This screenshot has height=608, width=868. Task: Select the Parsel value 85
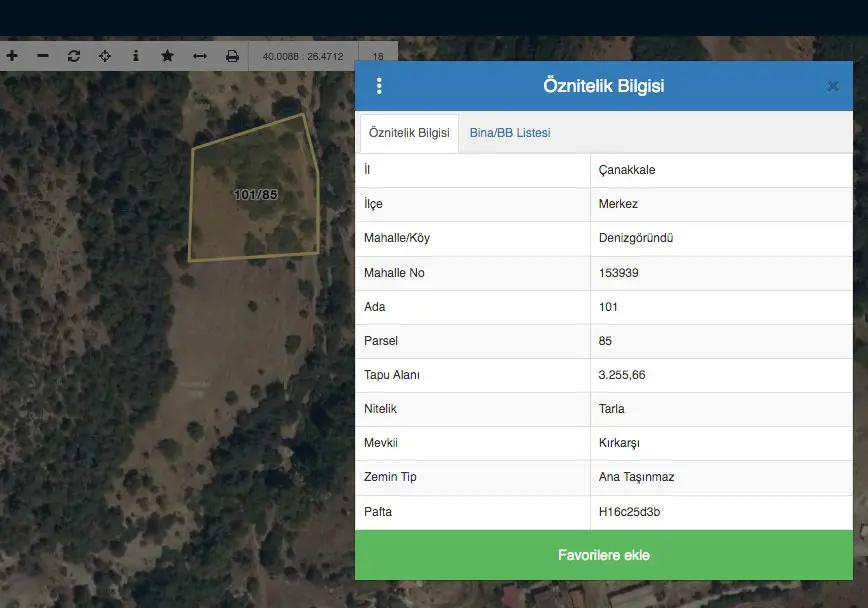click(605, 341)
